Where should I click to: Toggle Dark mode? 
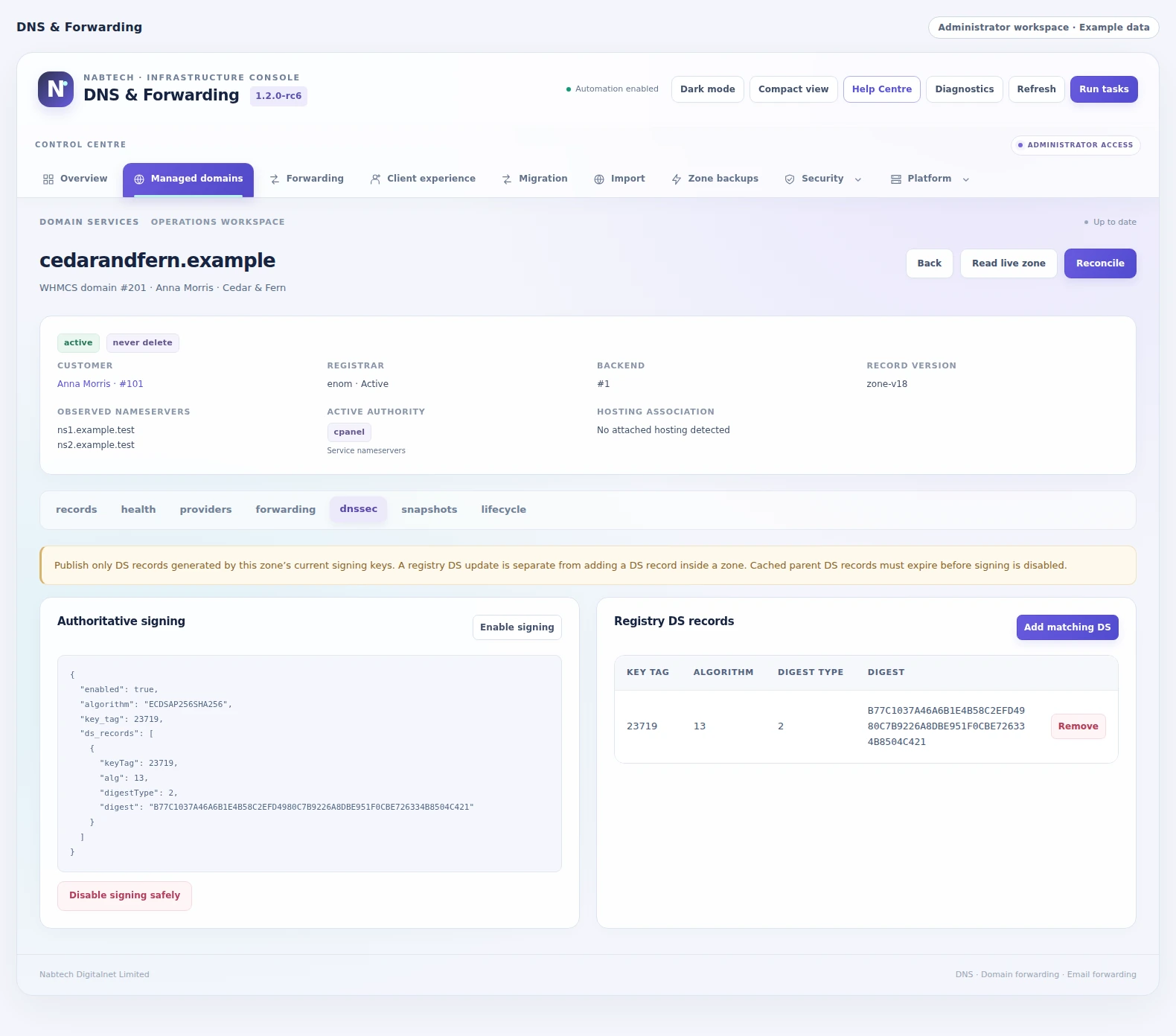[708, 89]
